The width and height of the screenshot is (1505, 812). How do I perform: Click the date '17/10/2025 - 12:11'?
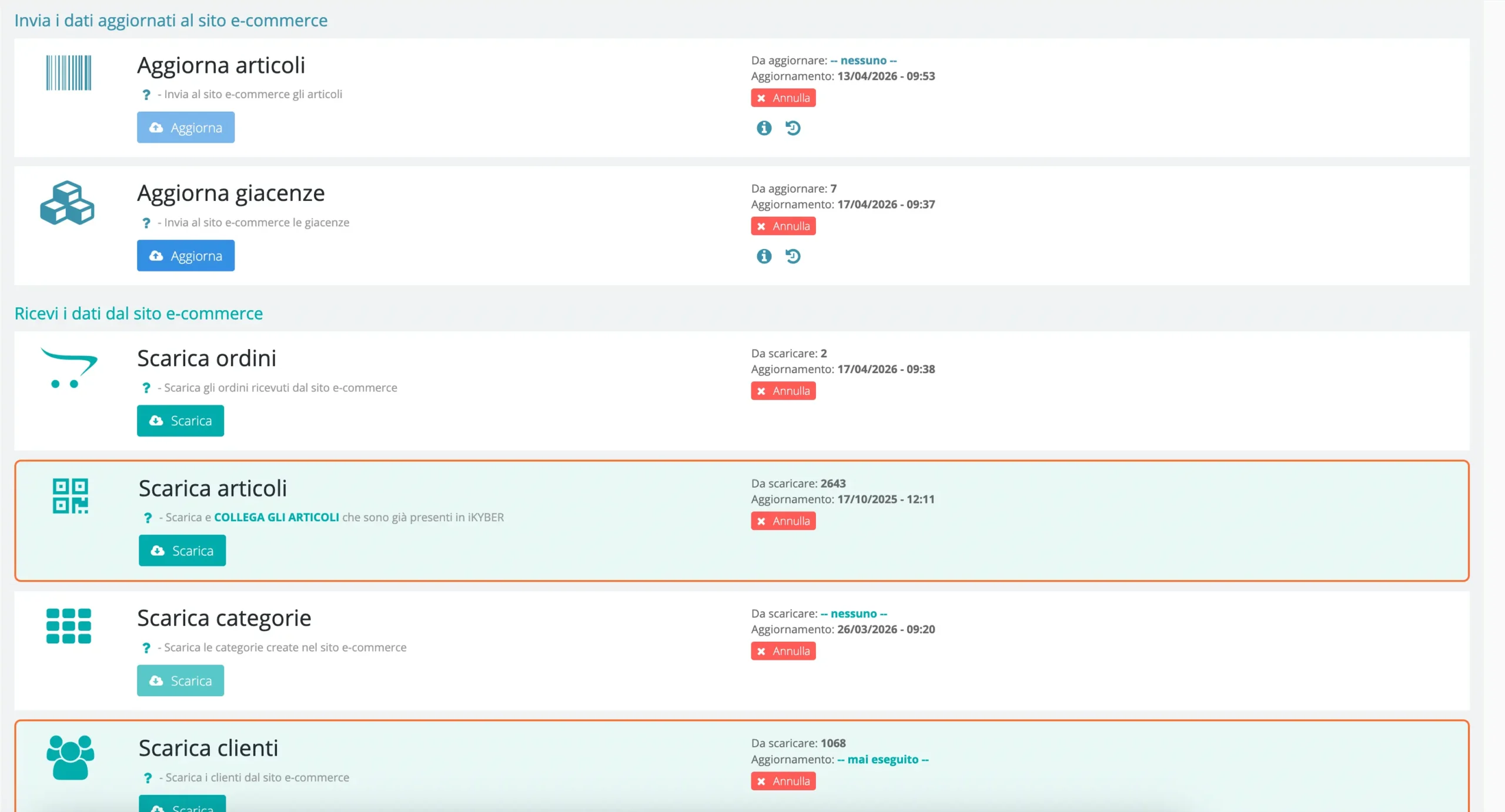(886, 499)
